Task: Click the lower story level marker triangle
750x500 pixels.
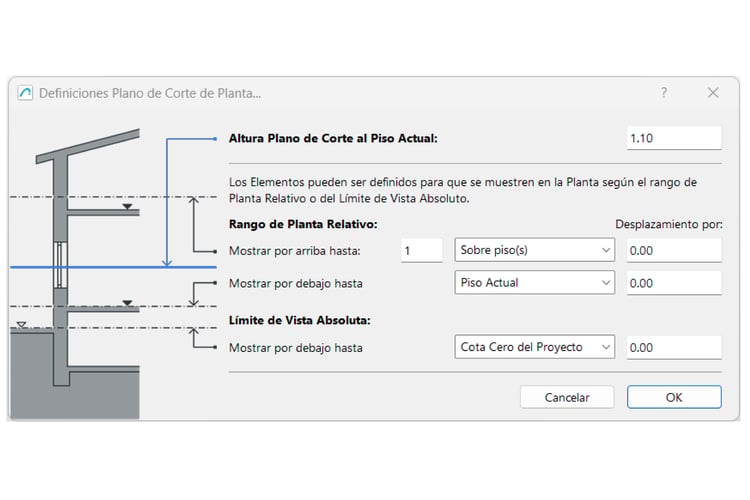Action: [x=127, y=303]
